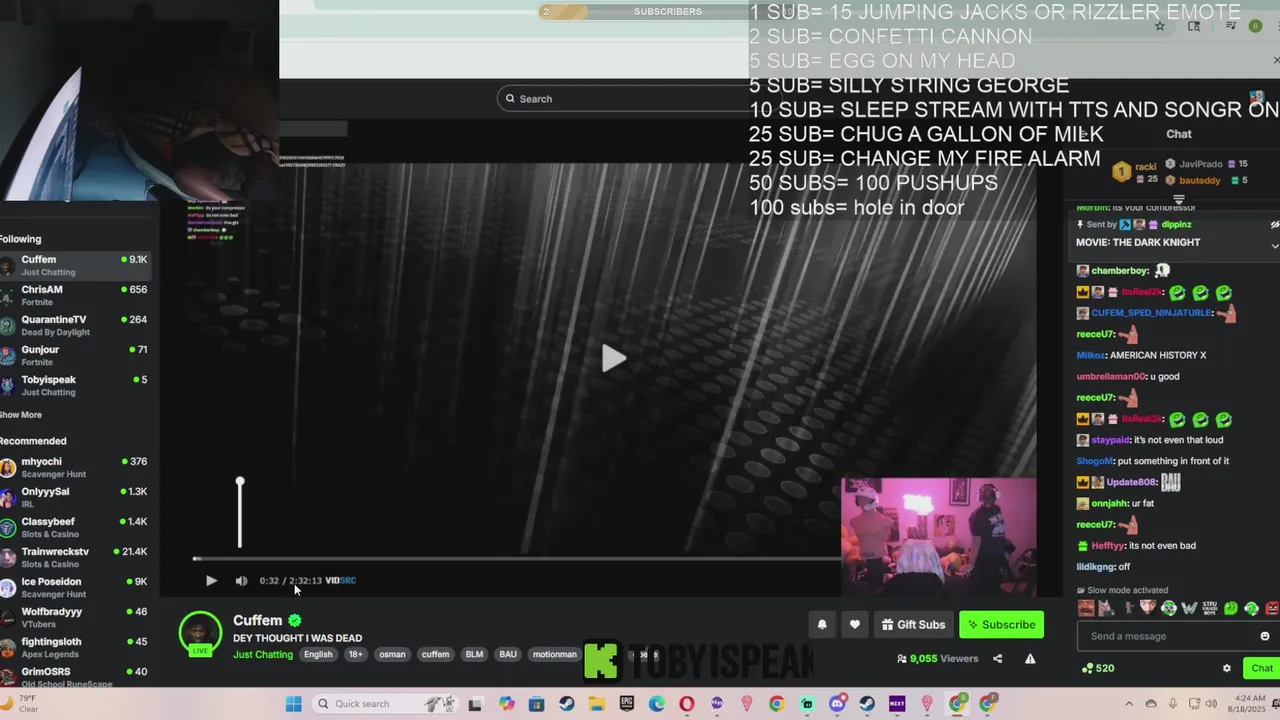Open Gunjour channel in sidebar
Screen dimensions: 1280x720
coord(76,355)
